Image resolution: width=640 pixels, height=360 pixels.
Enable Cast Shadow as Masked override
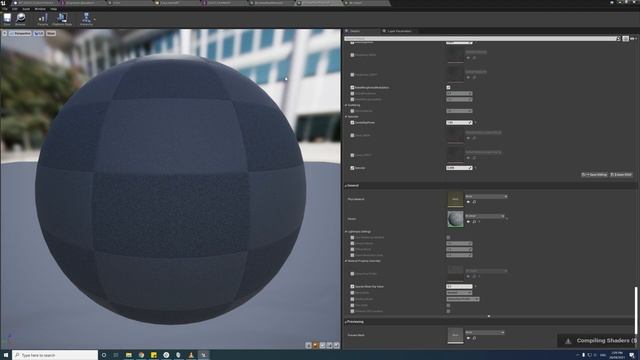coord(352,238)
